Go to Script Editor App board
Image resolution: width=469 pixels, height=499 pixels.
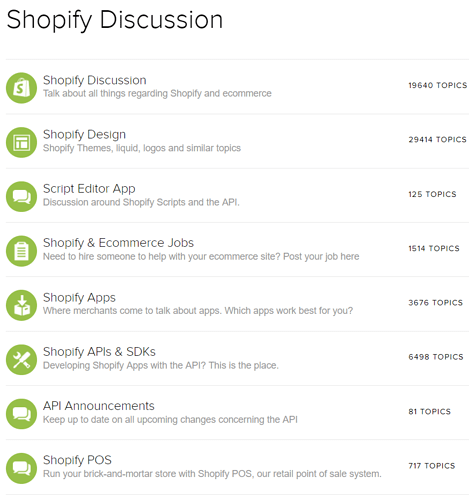pyautogui.click(x=89, y=189)
